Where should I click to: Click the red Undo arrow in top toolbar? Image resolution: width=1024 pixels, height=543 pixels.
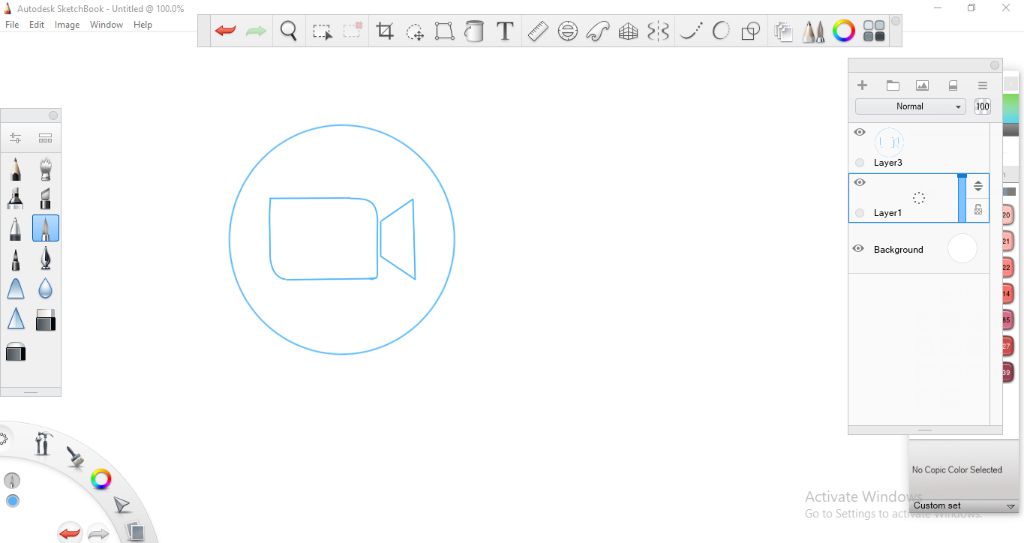point(225,31)
